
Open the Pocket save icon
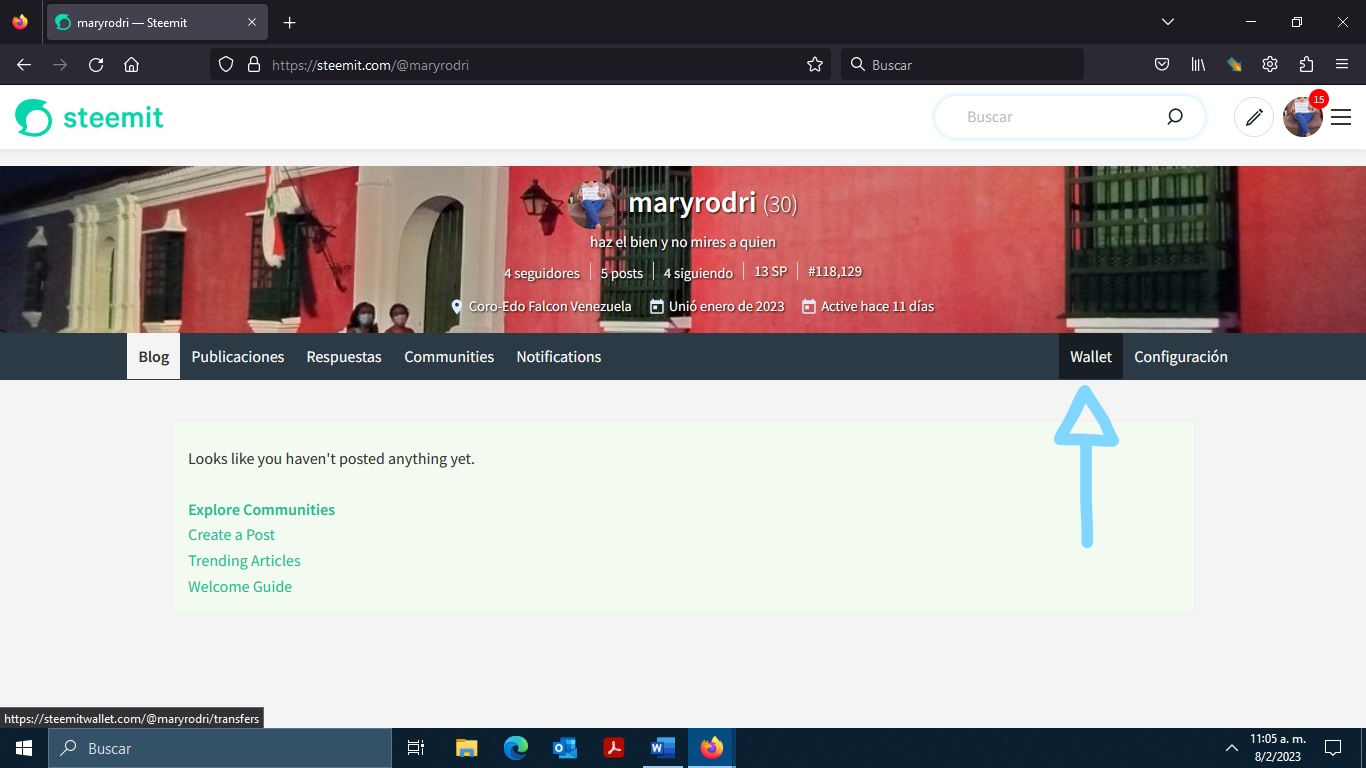coord(1162,64)
